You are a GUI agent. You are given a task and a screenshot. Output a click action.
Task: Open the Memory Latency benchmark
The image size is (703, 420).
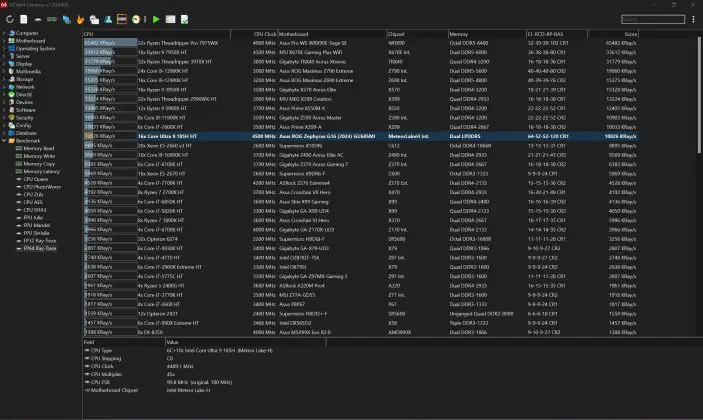(41, 171)
